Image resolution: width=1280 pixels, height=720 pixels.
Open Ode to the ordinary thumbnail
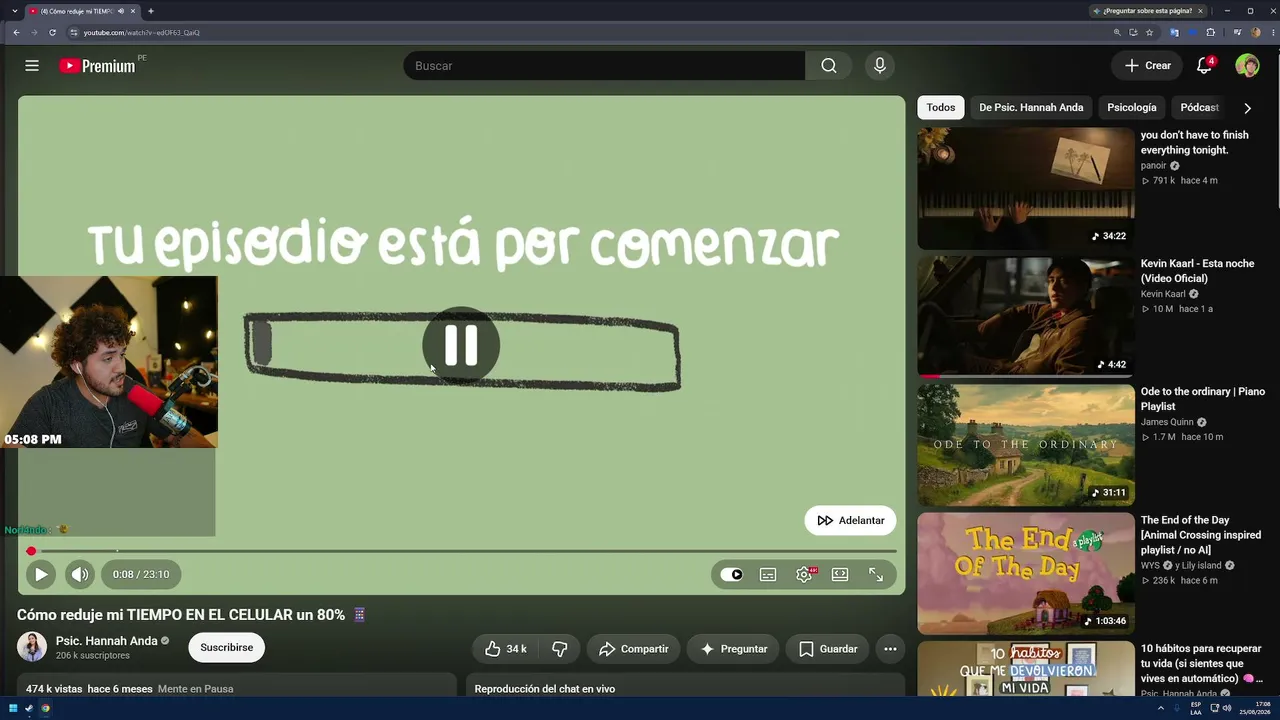point(1026,445)
